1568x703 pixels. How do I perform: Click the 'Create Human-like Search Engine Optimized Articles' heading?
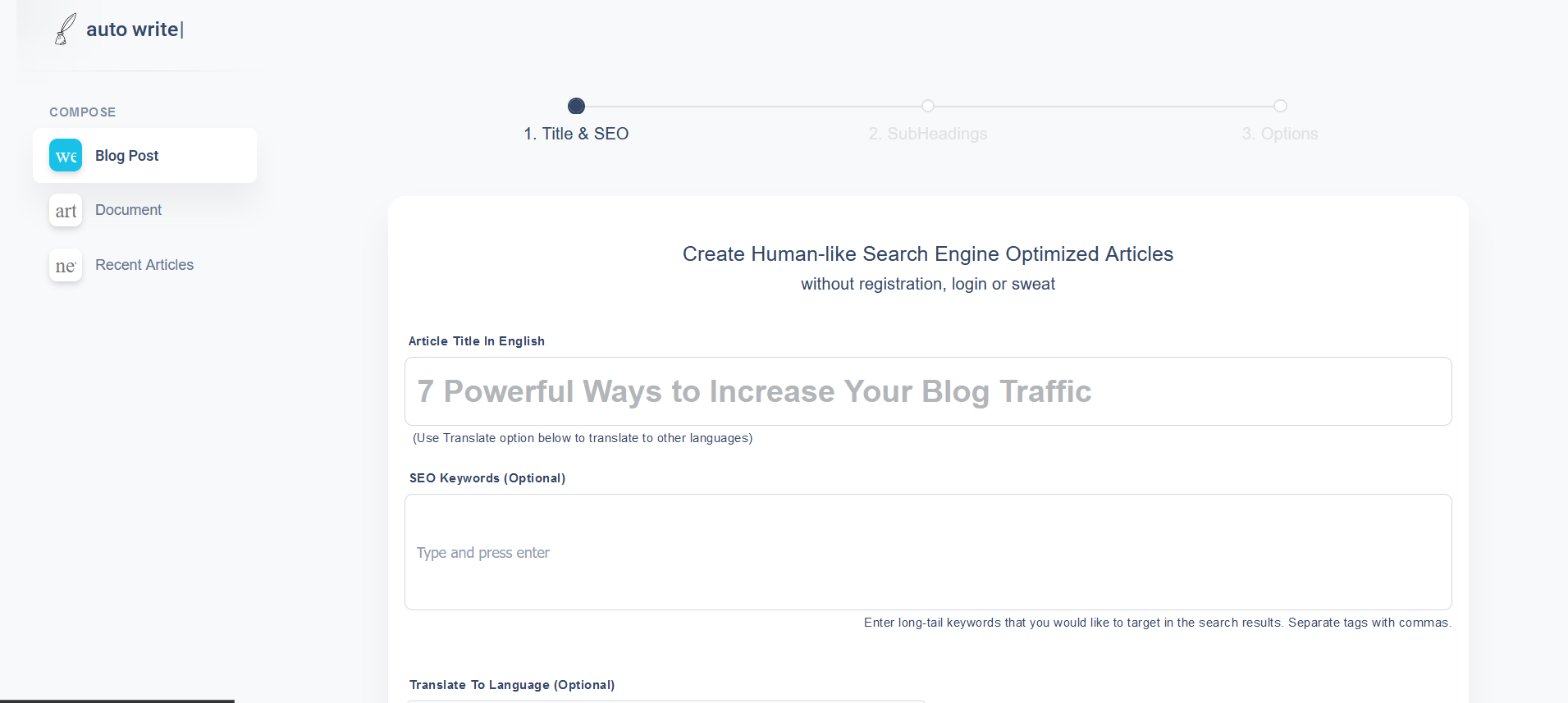[928, 254]
